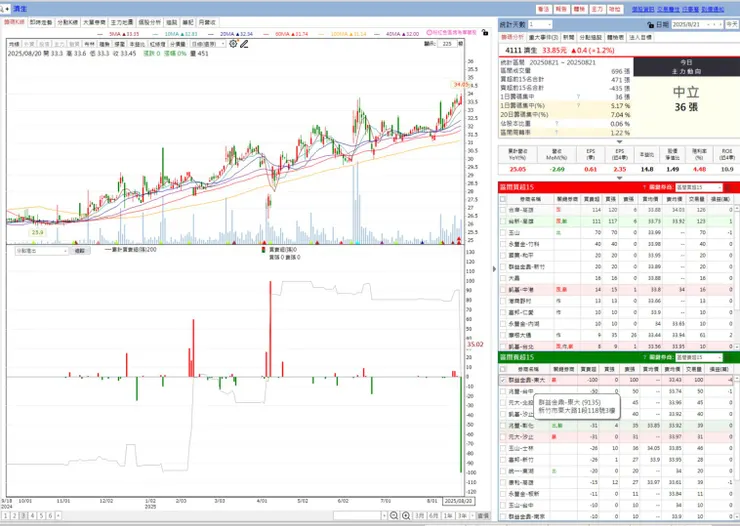
Task: Open the 體檢表 tab
Action: (x=615, y=37)
